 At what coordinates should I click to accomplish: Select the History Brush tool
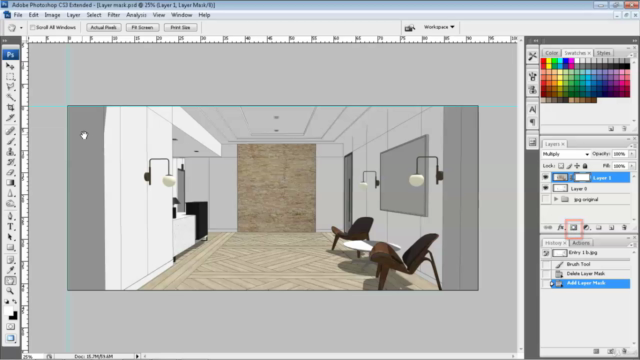point(10,162)
